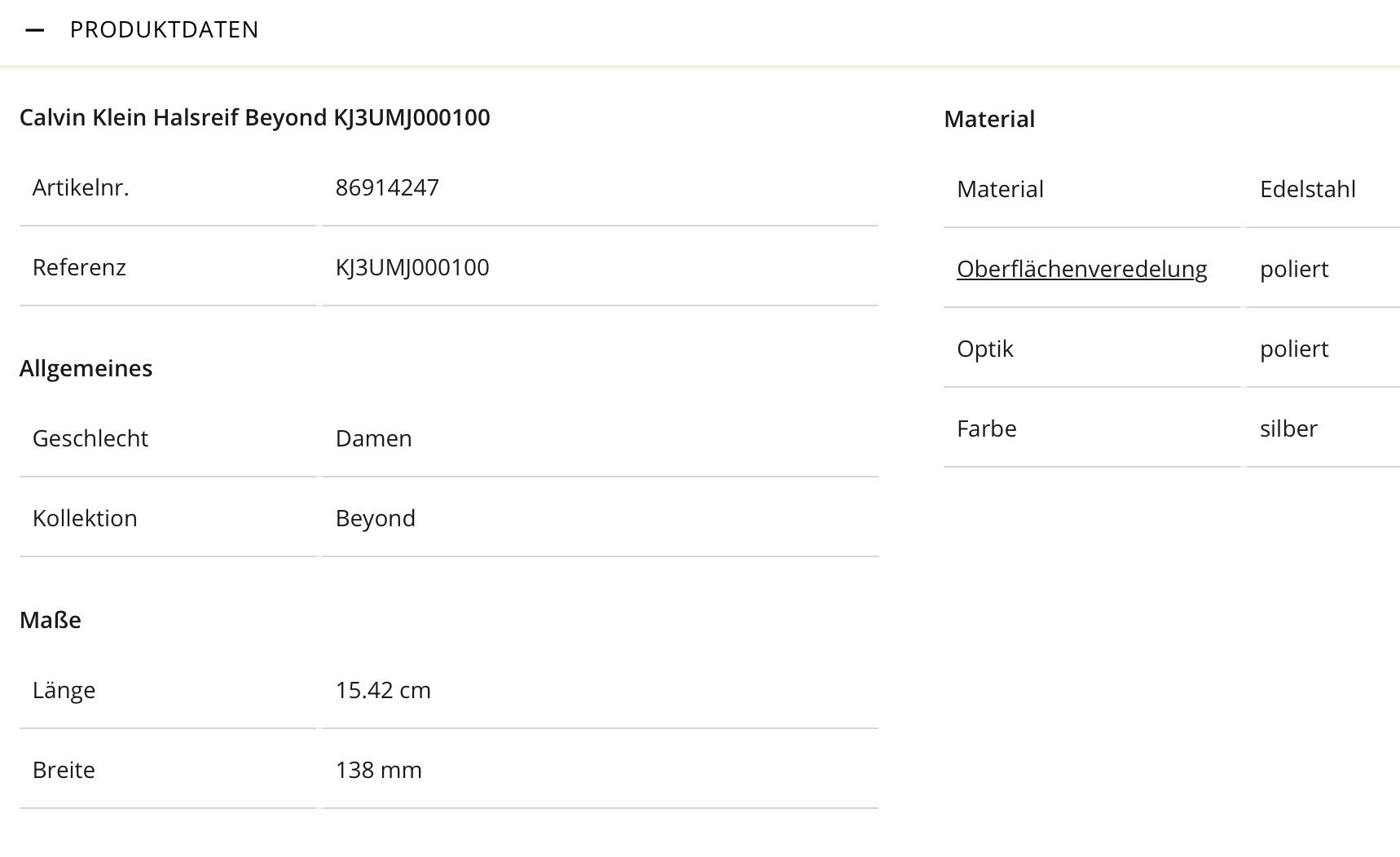Click the Farbe value silber
This screenshot has width=1400, height=857.
click(1288, 428)
